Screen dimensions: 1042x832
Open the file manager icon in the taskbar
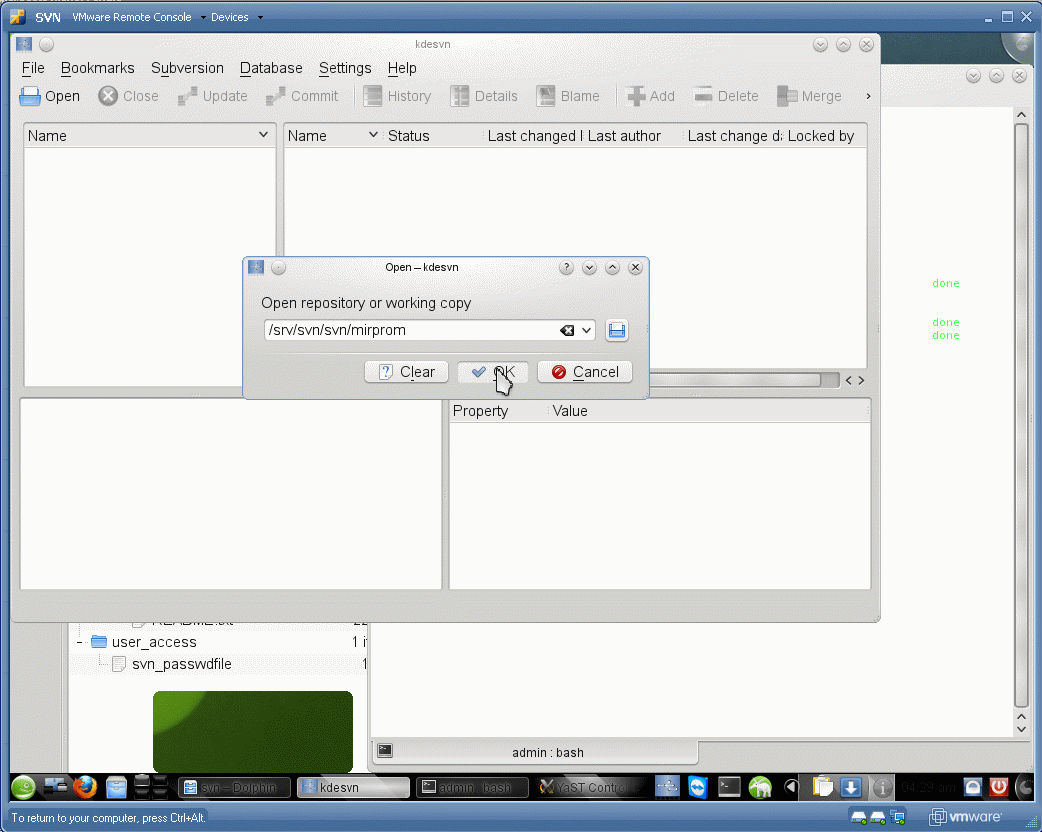tap(116, 787)
